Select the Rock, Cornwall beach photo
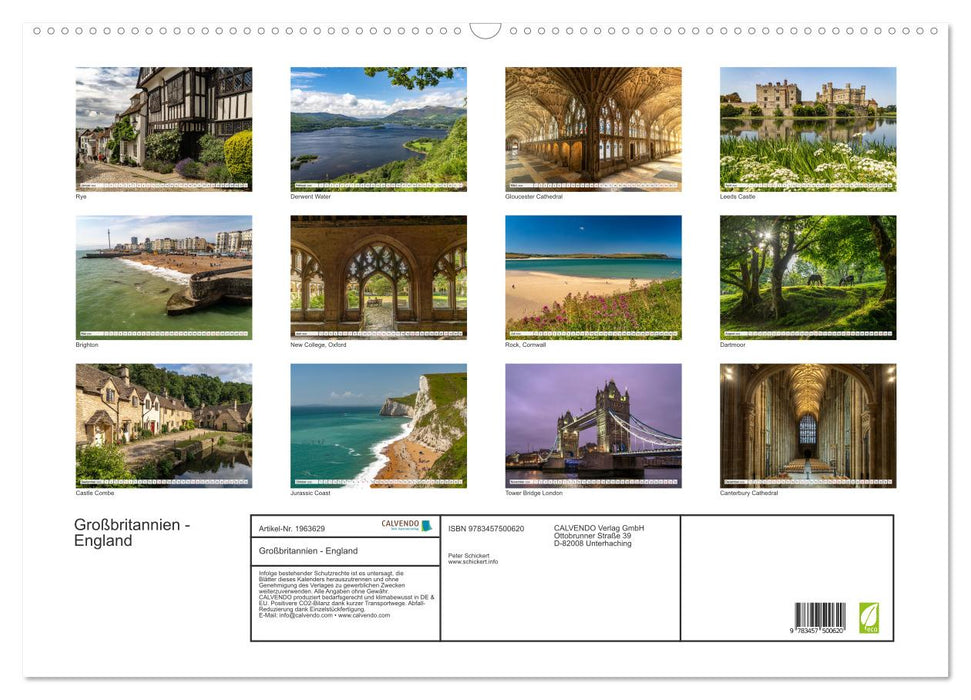Screen dimensions: 971x700 [593, 277]
